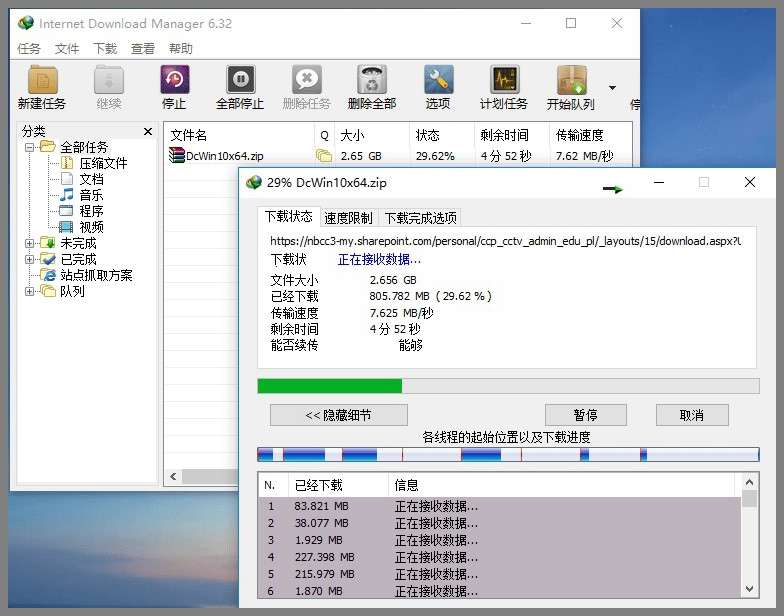This screenshot has height=616, width=784.
Task: Switch to the 下载完成选项 tab
Action: (420, 218)
